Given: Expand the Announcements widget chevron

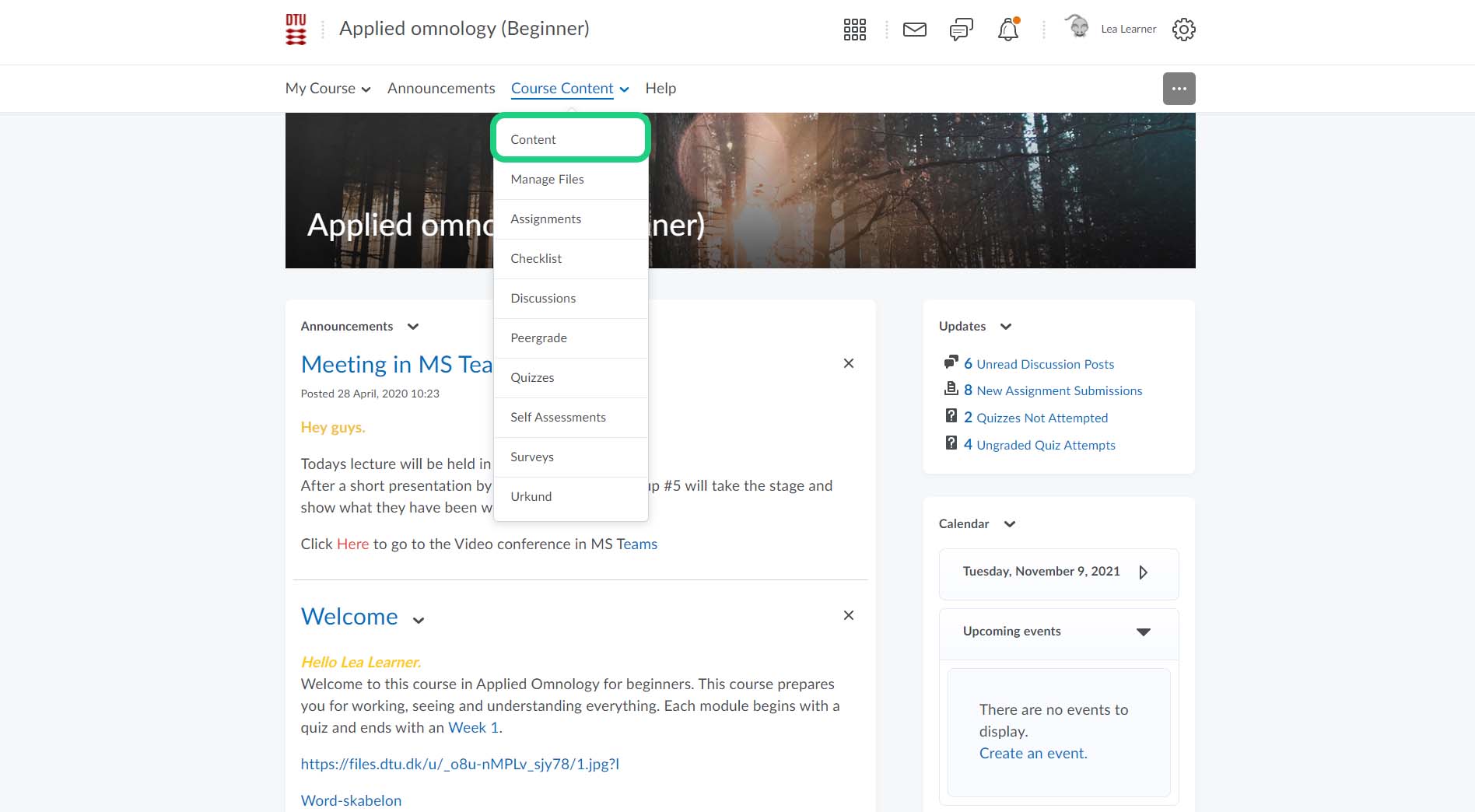Looking at the screenshot, I should pyautogui.click(x=413, y=327).
